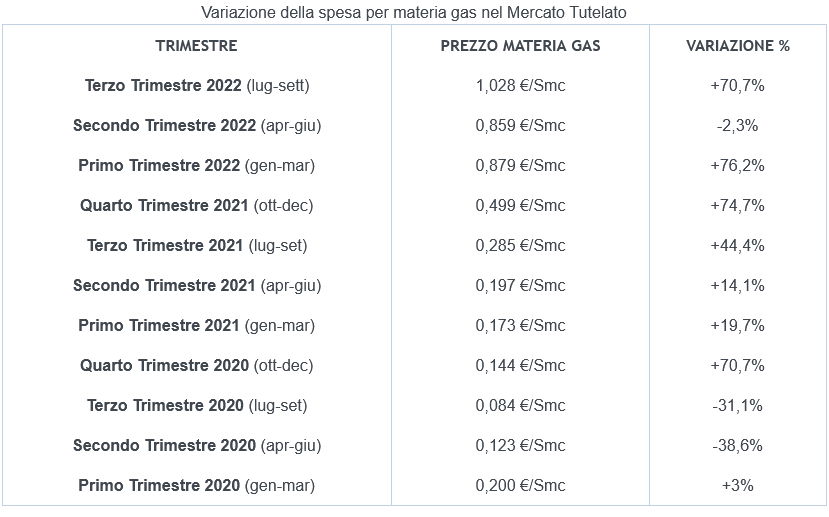829x517 pixels.
Task: Click the VARIAZIONE % column header
Action: pyautogui.click(x=738, y=46)
